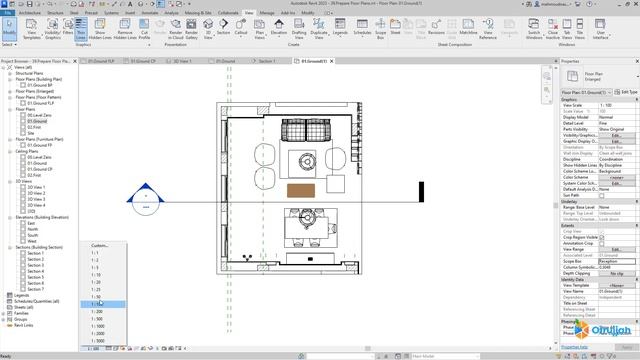Open the Select panel dropdown
The width and height of the screenshot is (640, 360).
pyautogui.click(x=9, y=44)
